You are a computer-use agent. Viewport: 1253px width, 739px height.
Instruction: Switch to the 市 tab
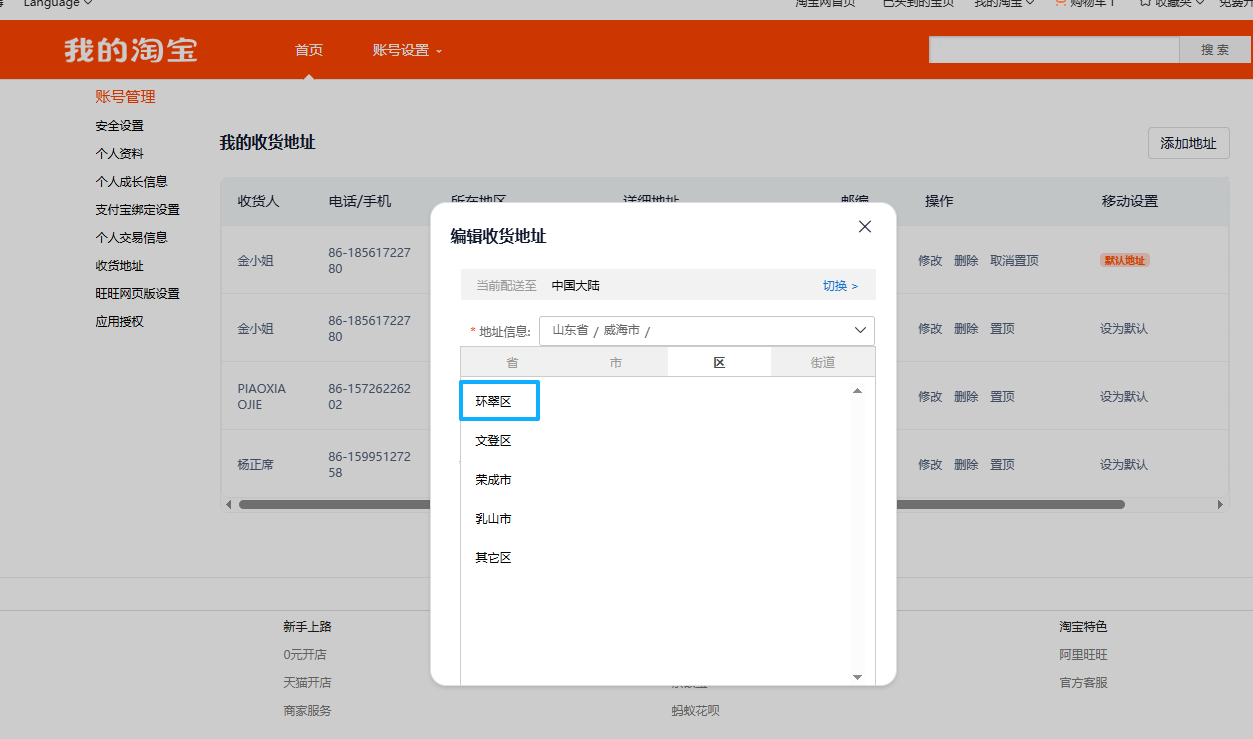(616, 362)
